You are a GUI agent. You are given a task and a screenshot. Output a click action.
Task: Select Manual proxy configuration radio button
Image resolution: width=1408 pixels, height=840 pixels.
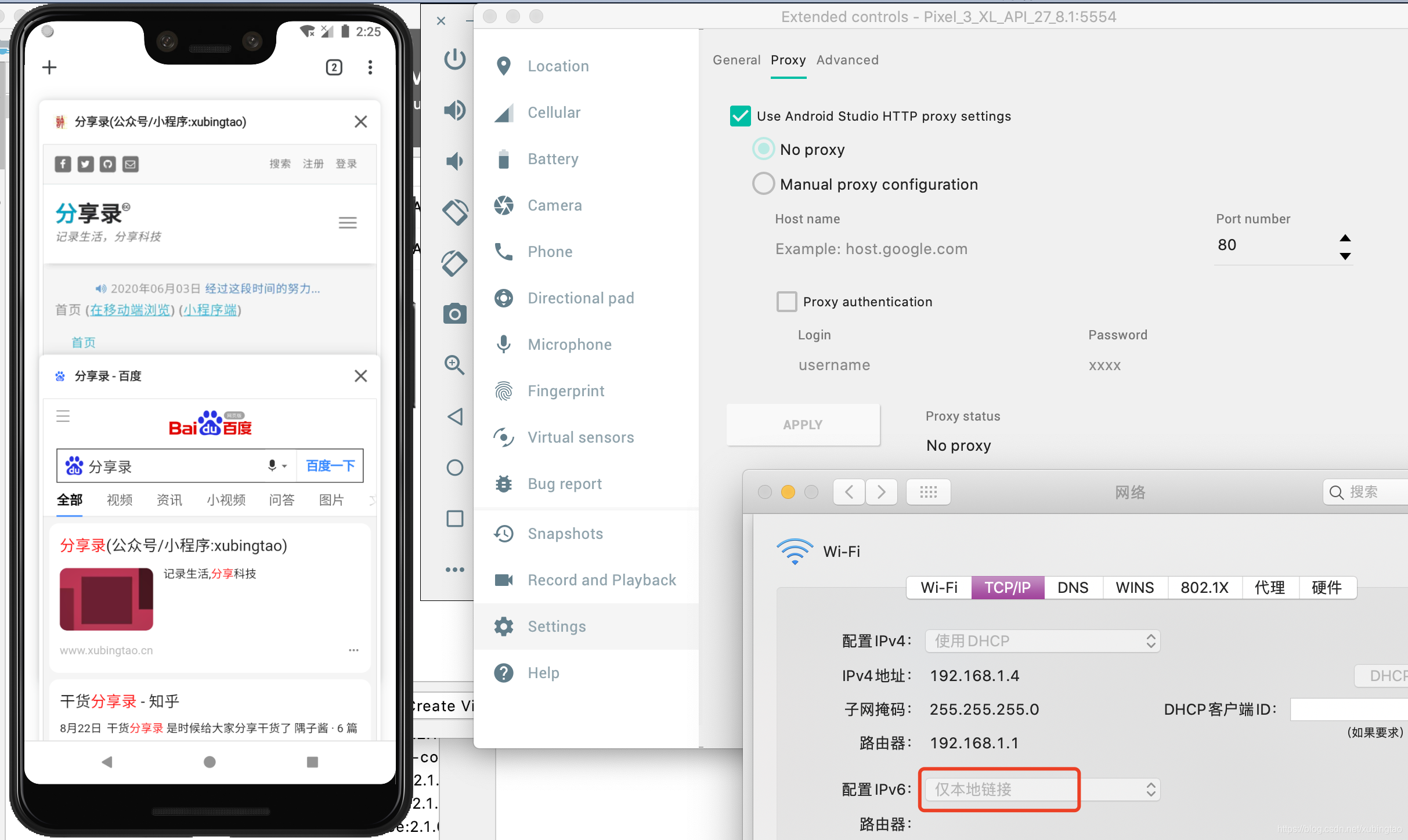(x=763, y=184)
